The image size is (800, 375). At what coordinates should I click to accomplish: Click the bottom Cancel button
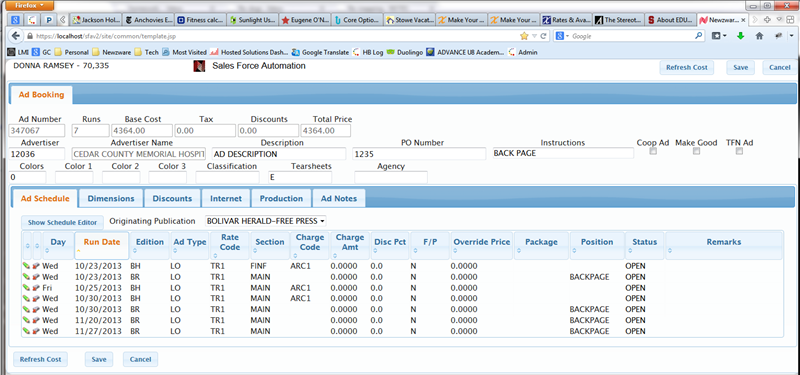point(140,359)
